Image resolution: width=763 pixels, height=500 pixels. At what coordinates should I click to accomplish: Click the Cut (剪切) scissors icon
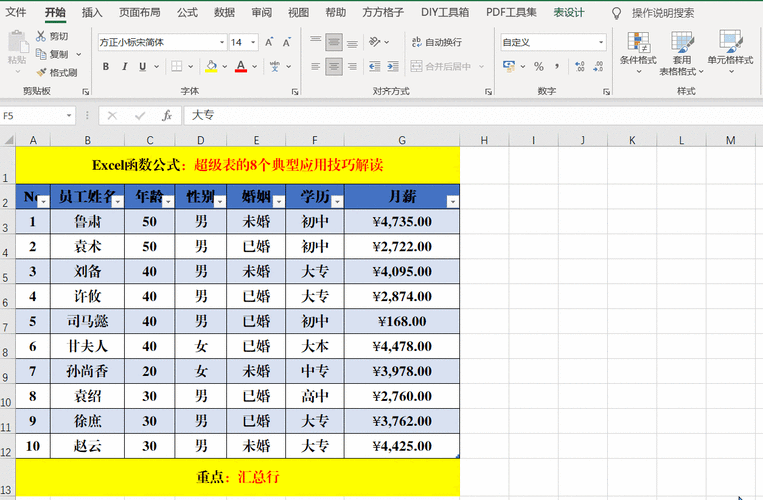(41, 36)
